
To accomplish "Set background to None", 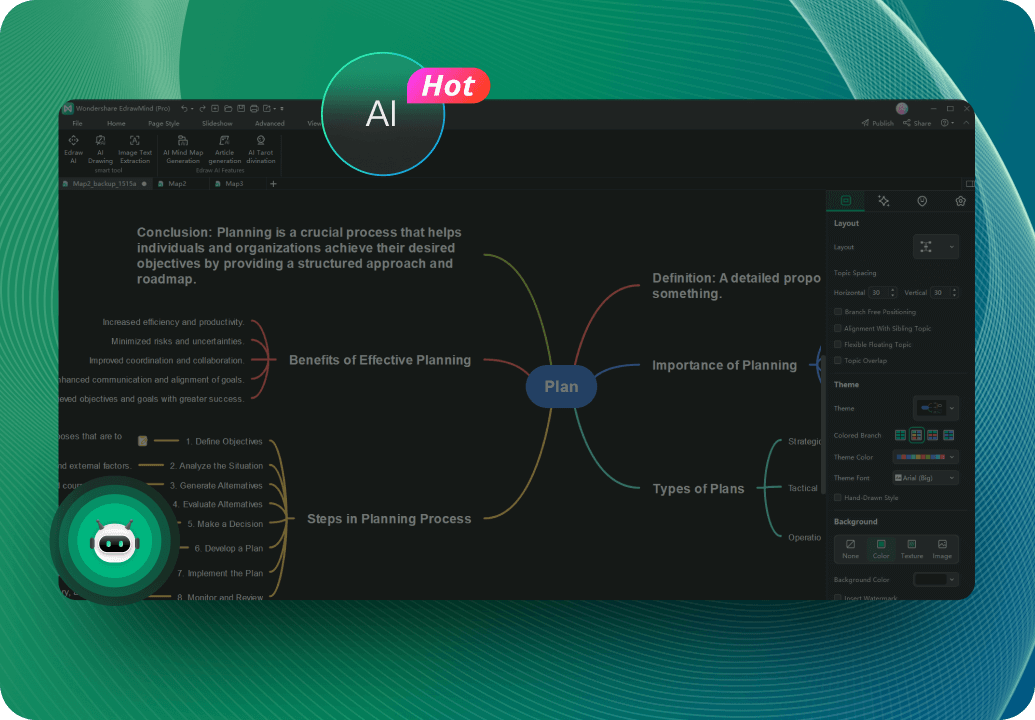I will [x=850, y=549].
